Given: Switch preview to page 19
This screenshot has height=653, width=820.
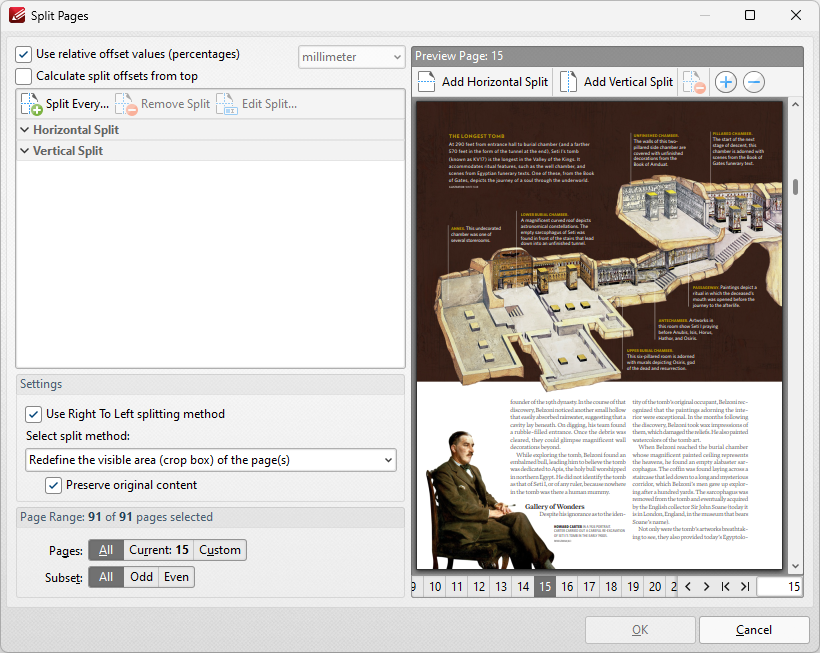Looking at the screenshot, I should click(633, 587).
